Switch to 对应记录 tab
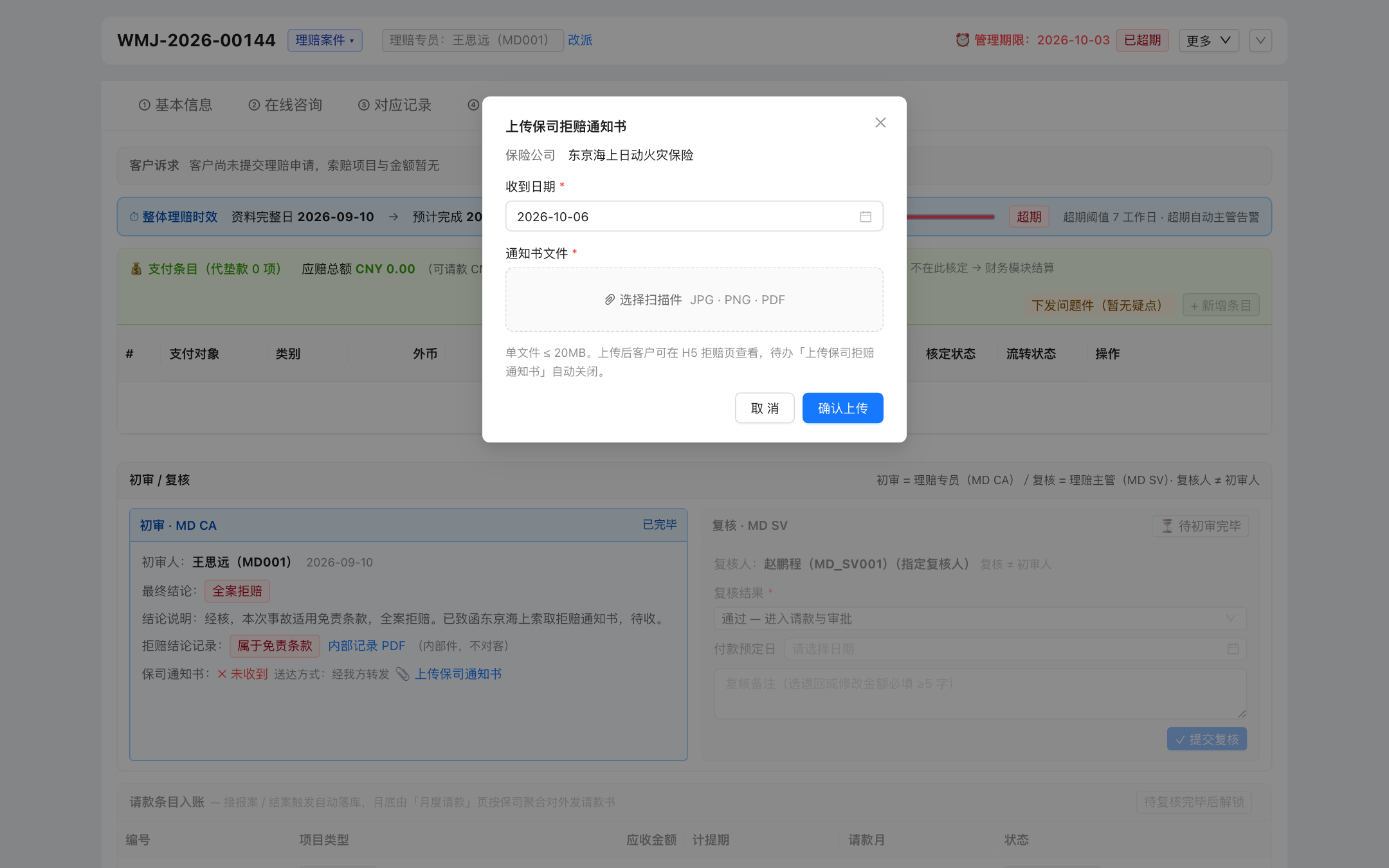Screen dimensions: 1389x868 tap(394, 105)
